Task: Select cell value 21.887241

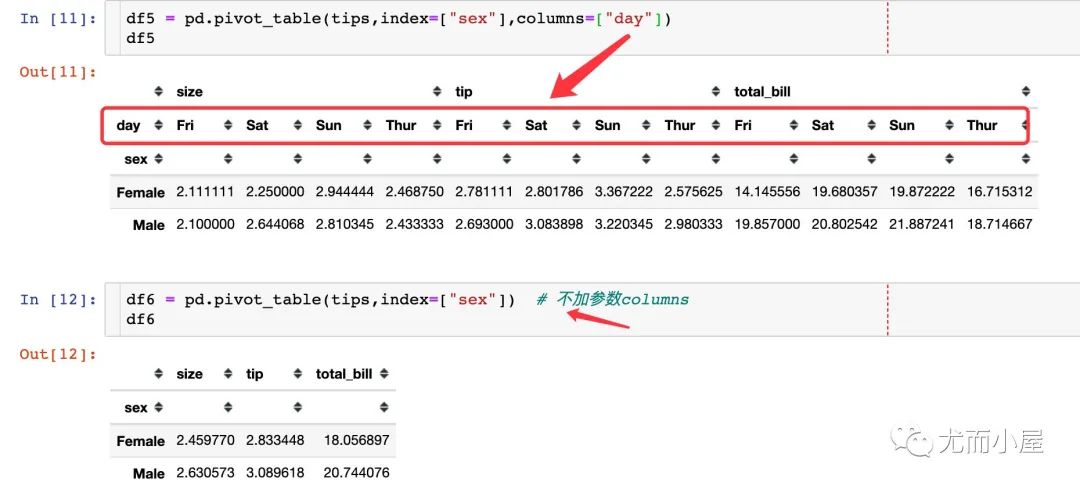Action: pyautogui.click(x=922, y=225)
